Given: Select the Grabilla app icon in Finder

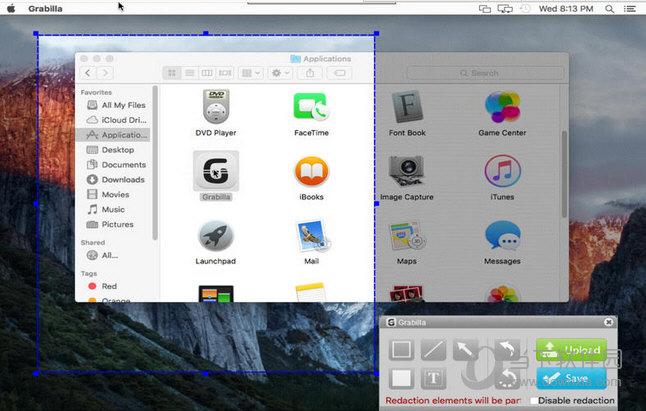Looking at the screenshot, I should 216,171.
